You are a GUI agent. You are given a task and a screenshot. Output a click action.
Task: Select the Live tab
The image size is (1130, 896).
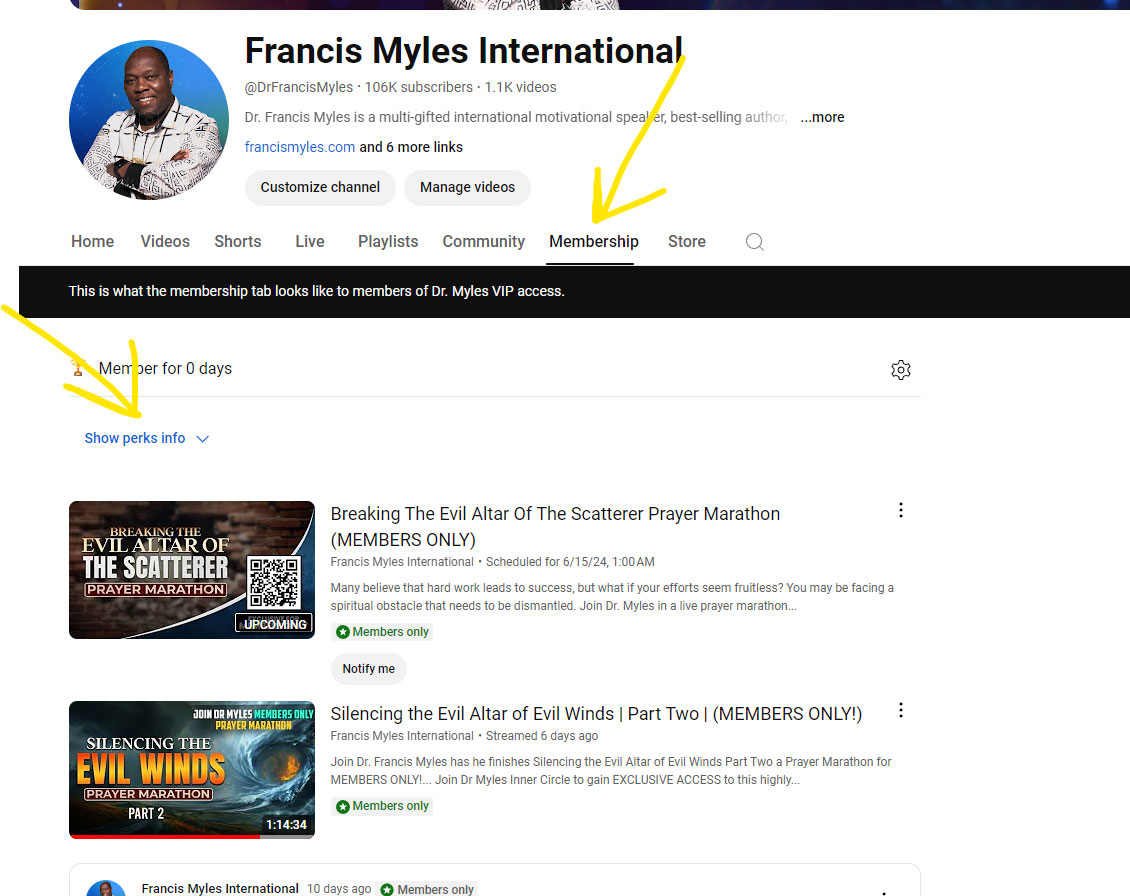click(310, 241)
